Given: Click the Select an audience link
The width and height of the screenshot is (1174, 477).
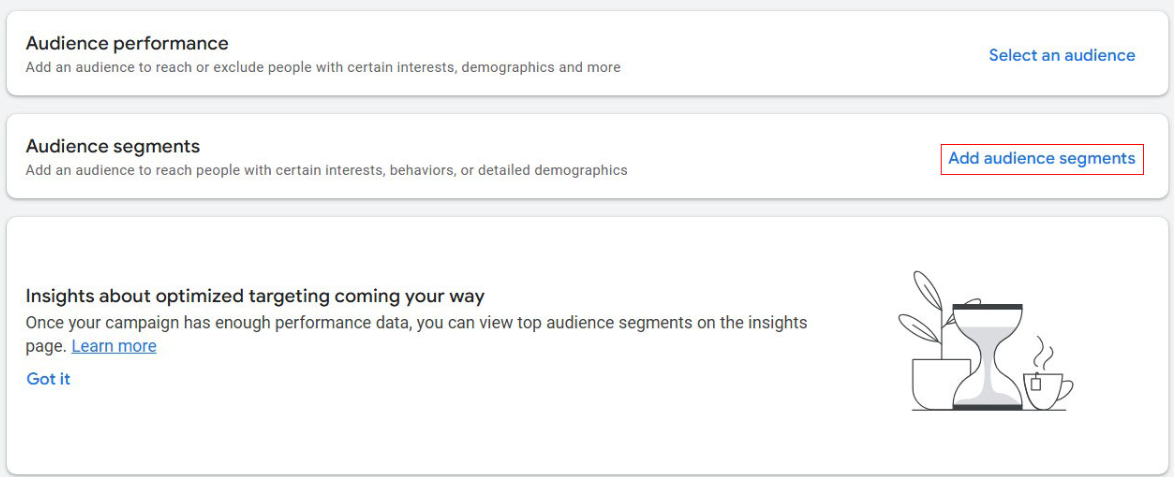Looking at the screenshot, I should pos(1061,56).
